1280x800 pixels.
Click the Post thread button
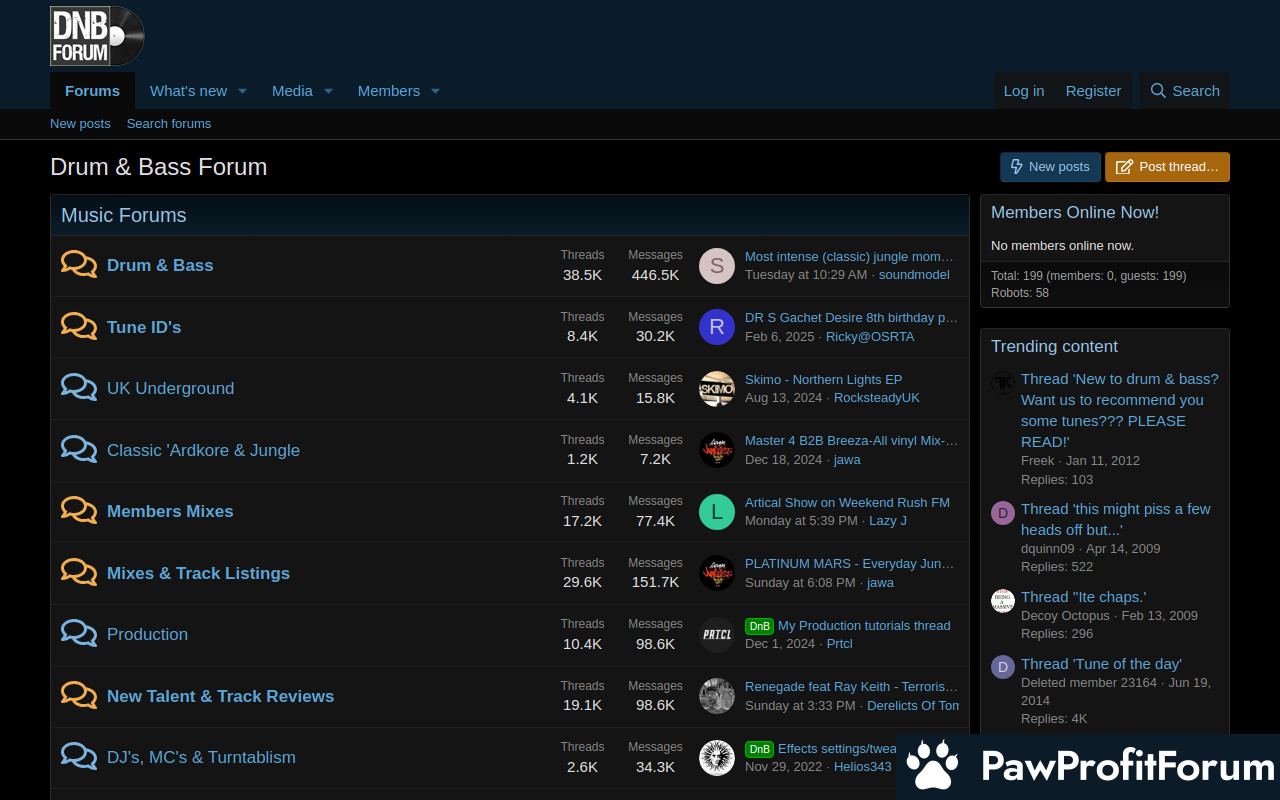[1167, 167]
